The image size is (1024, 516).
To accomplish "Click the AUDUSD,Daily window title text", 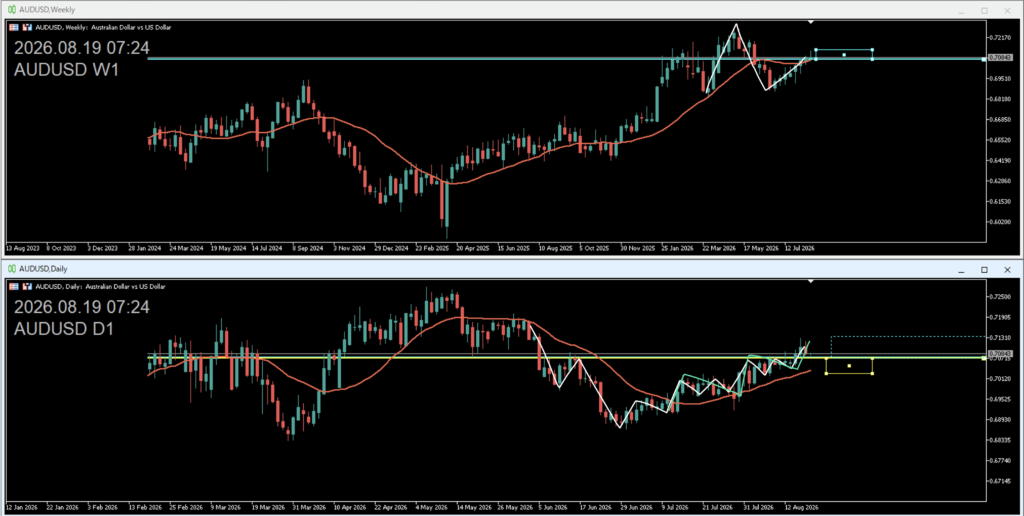I will [x=43, y=268].
